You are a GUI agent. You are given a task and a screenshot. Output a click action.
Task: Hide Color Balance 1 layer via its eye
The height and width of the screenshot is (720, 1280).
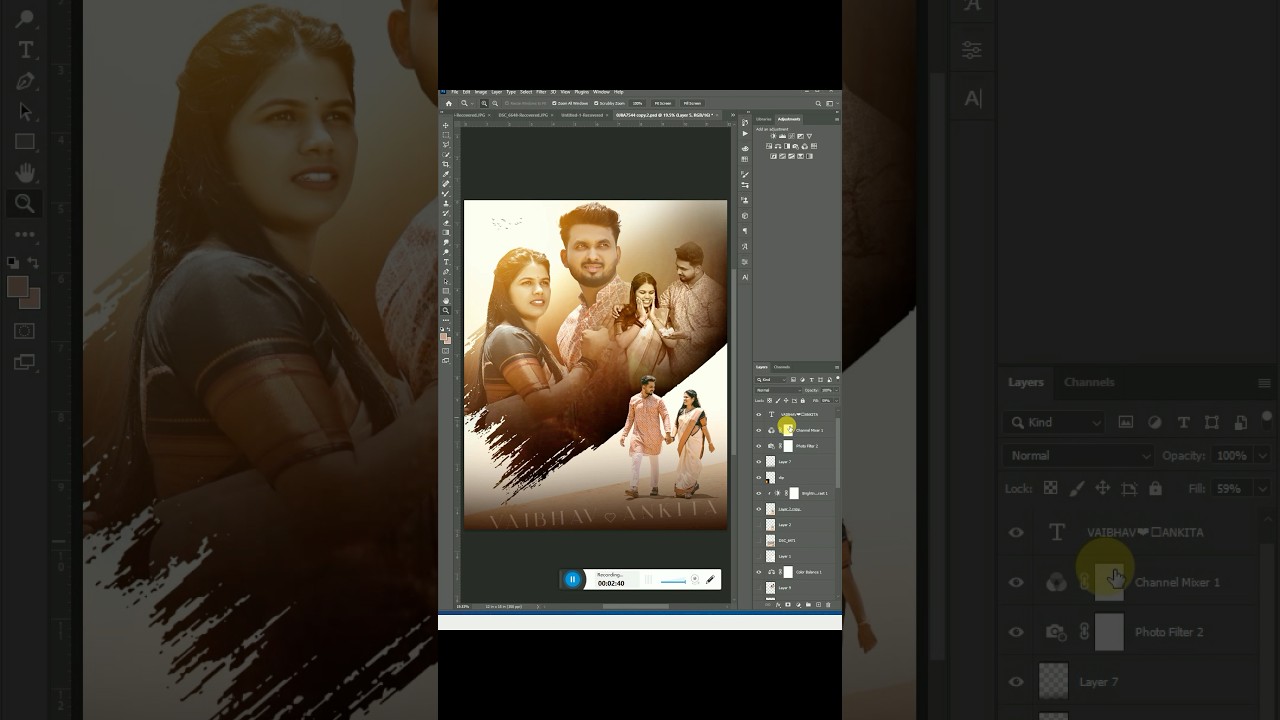[759, 572]
